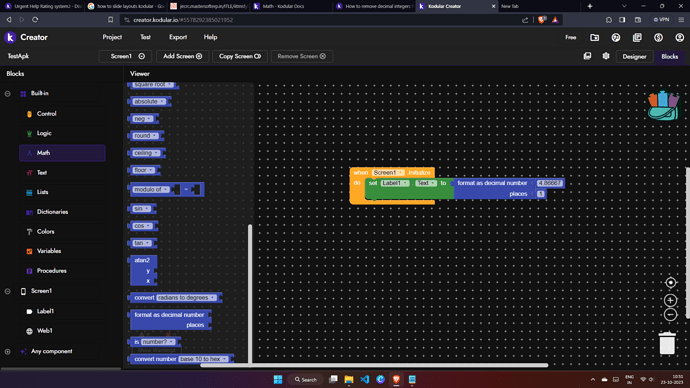Open the base 10 to hex dropdown
Screen dimensions: 690x388
click(204, 359)
